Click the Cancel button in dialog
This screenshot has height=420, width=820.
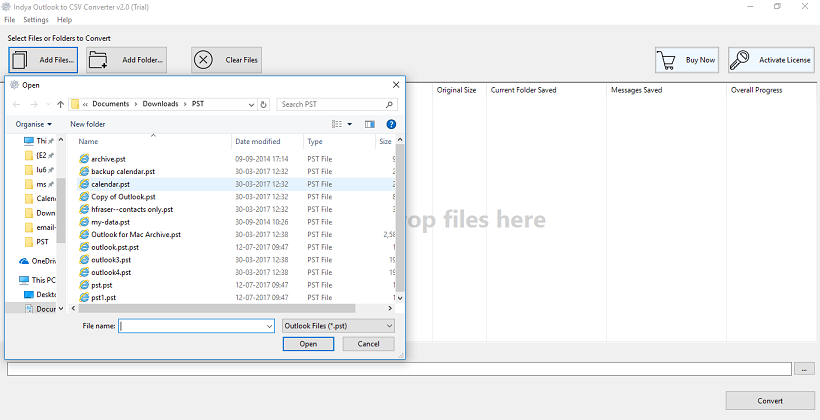pyautogui.click(x=368, y=344)
